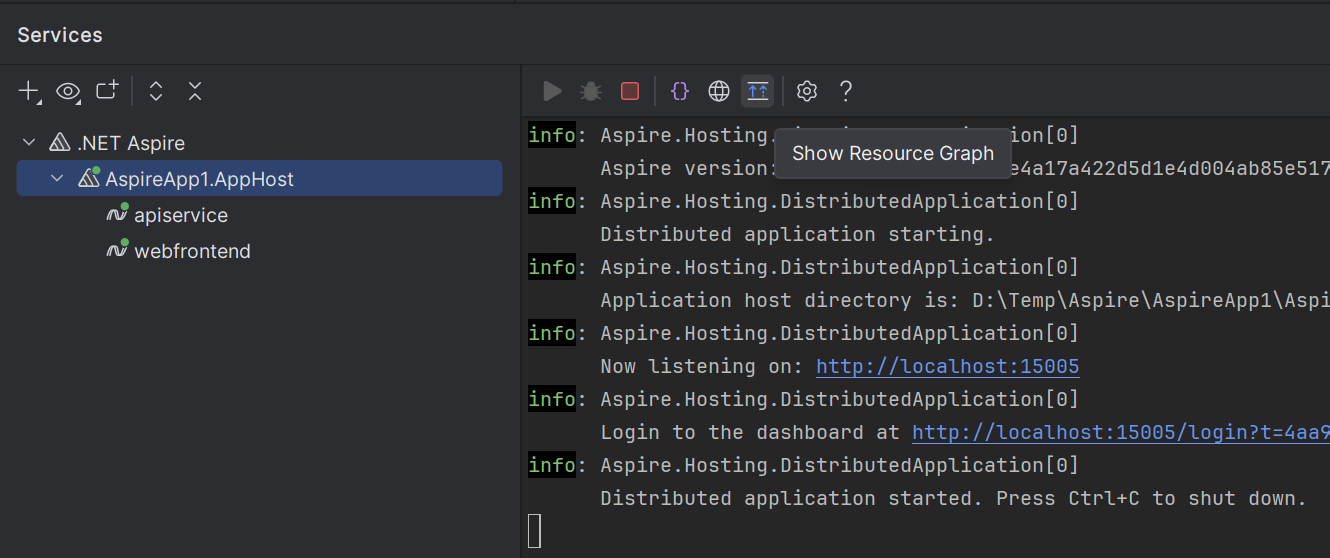The width and height of the screenshot is (1330, 558).
Task: Click the help question mark icon
Action: [x=846, y=92]
